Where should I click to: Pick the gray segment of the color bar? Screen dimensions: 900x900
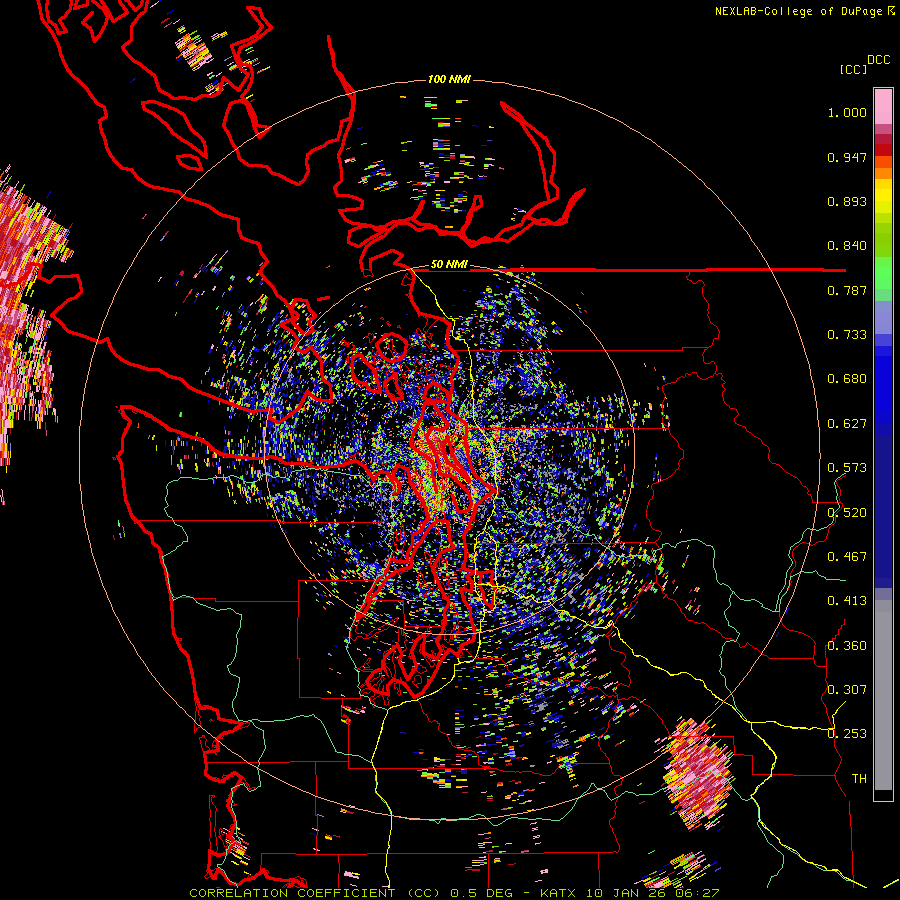click(x=883, y=695)
